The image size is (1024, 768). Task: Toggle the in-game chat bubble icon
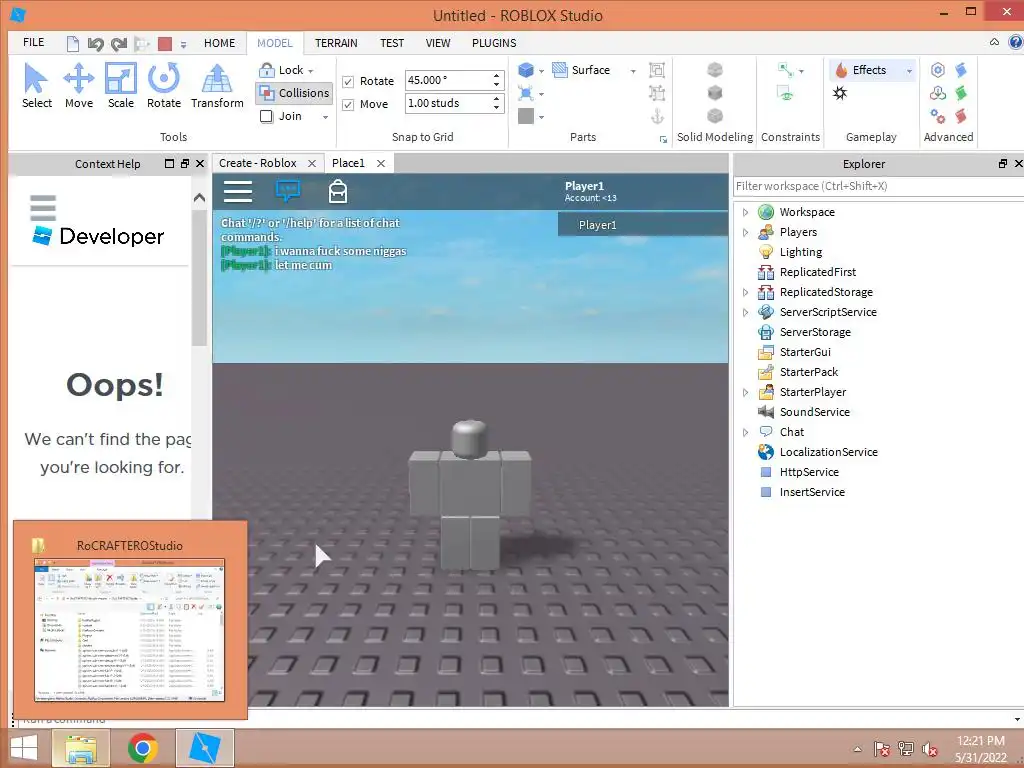(288, 191)
